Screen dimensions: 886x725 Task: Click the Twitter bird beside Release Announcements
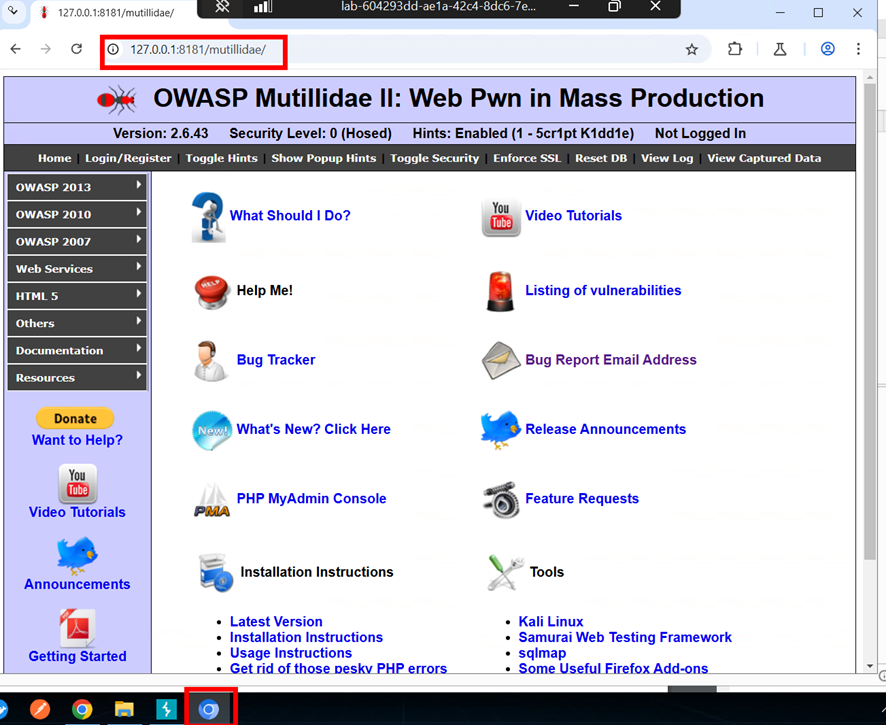coord(500,430)
